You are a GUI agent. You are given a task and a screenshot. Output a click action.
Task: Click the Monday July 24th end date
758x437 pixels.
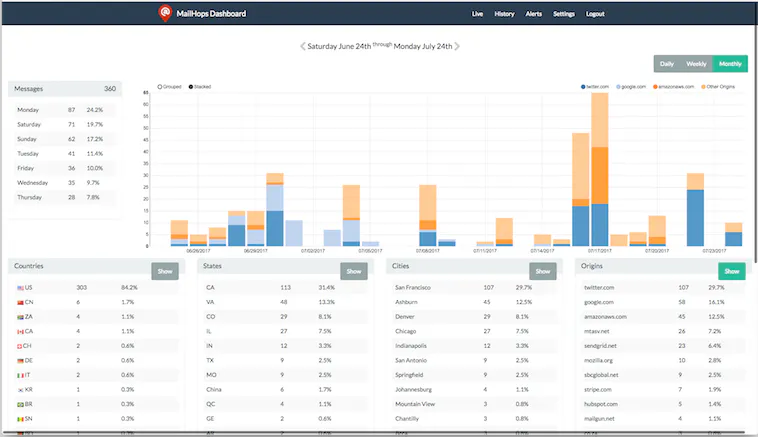pos(423,46)
